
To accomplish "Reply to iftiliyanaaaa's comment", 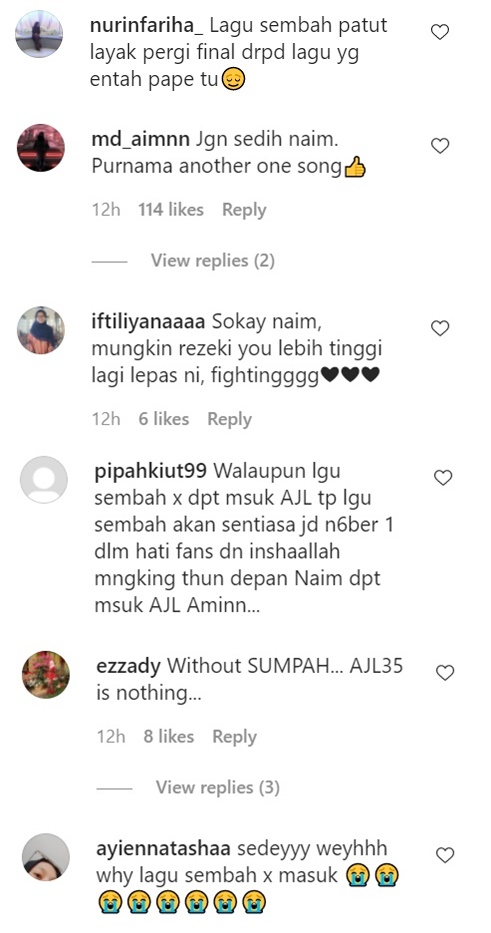I will coord(229,419).
